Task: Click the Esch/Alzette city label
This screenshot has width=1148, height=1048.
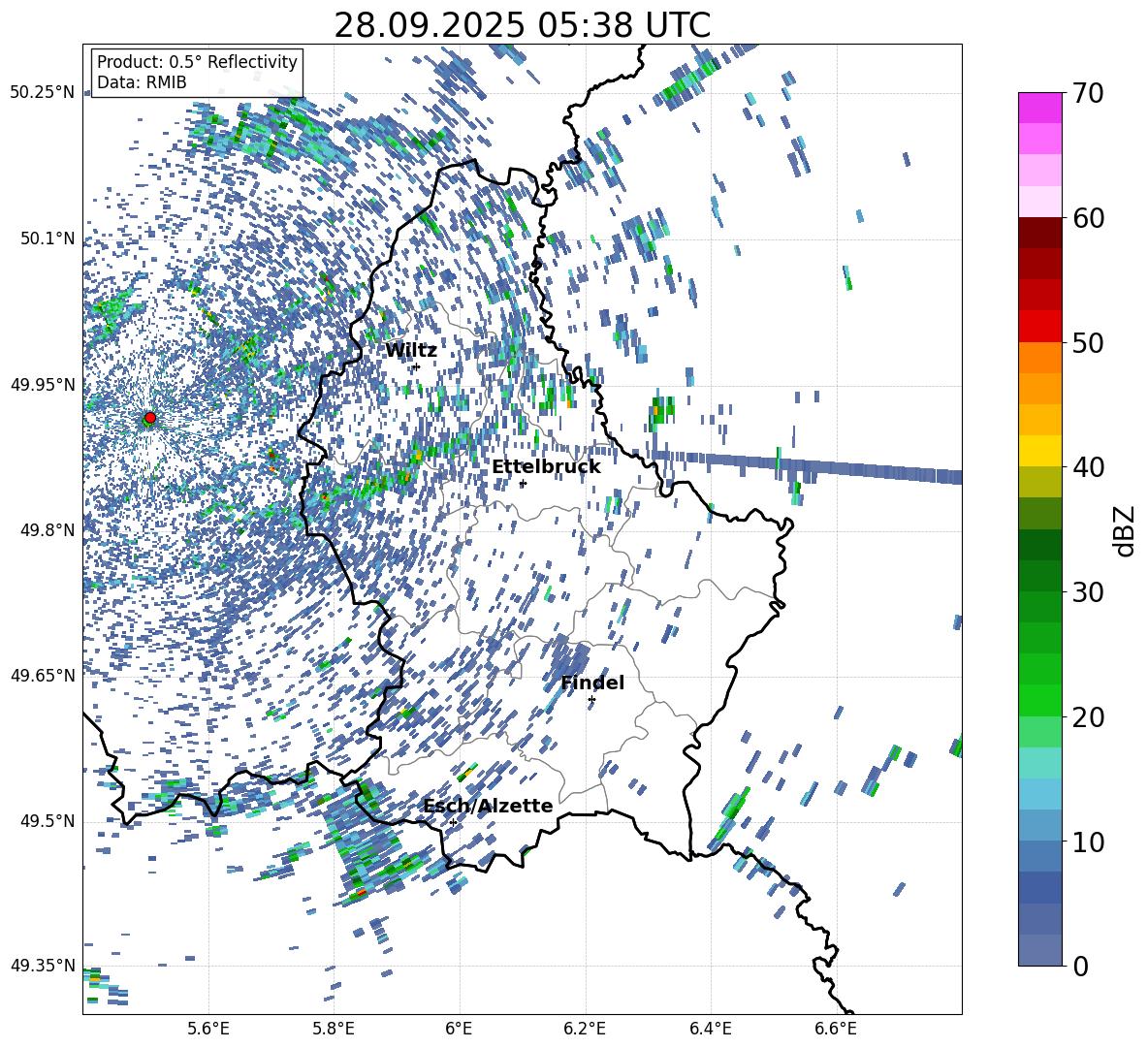Action: pos(488,806)
